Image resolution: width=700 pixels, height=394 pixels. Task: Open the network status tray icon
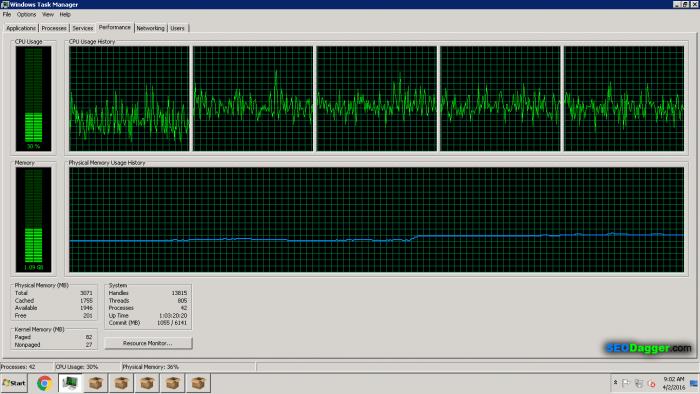pos(639,383)
